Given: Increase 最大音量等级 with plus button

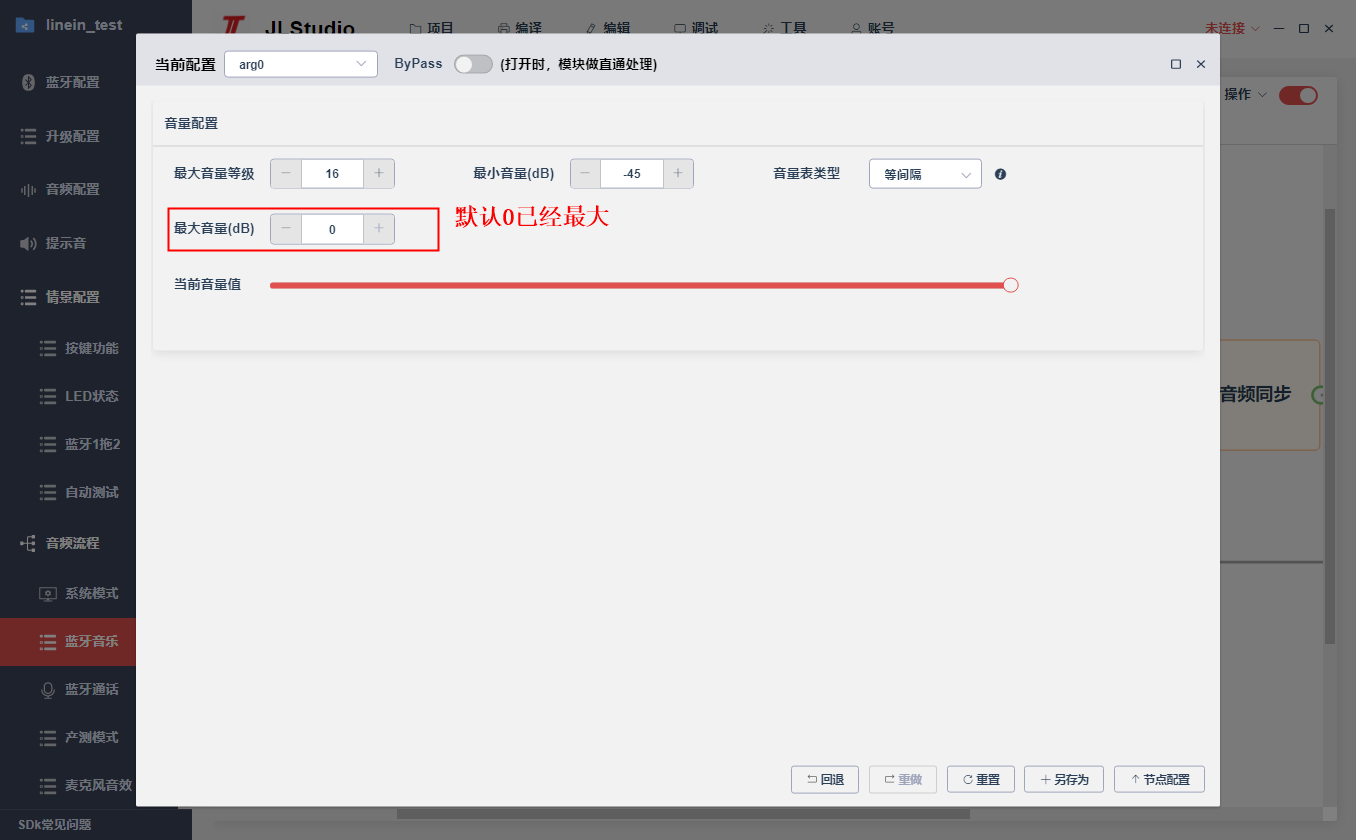Looking at the screenshot, I should [379, 174].
